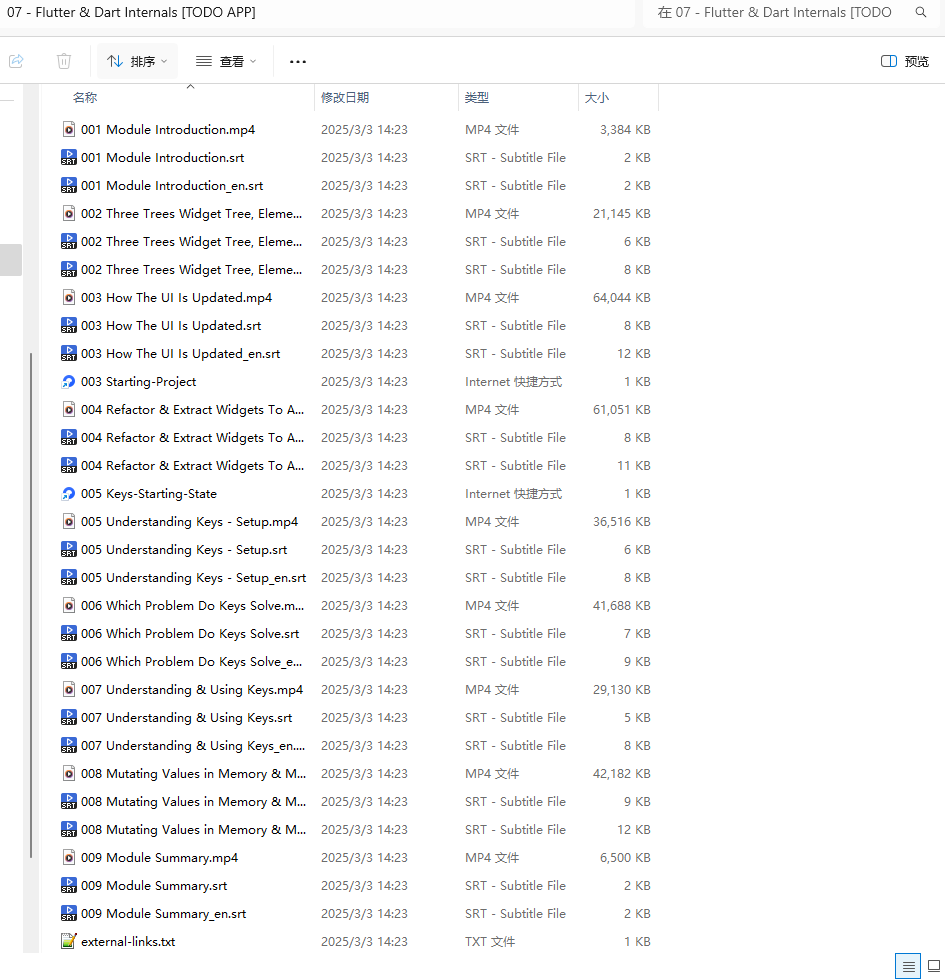Click SRT icon of 007 Understanding & Using Keys.srt

pyautogui.click(x=69, y=717)
